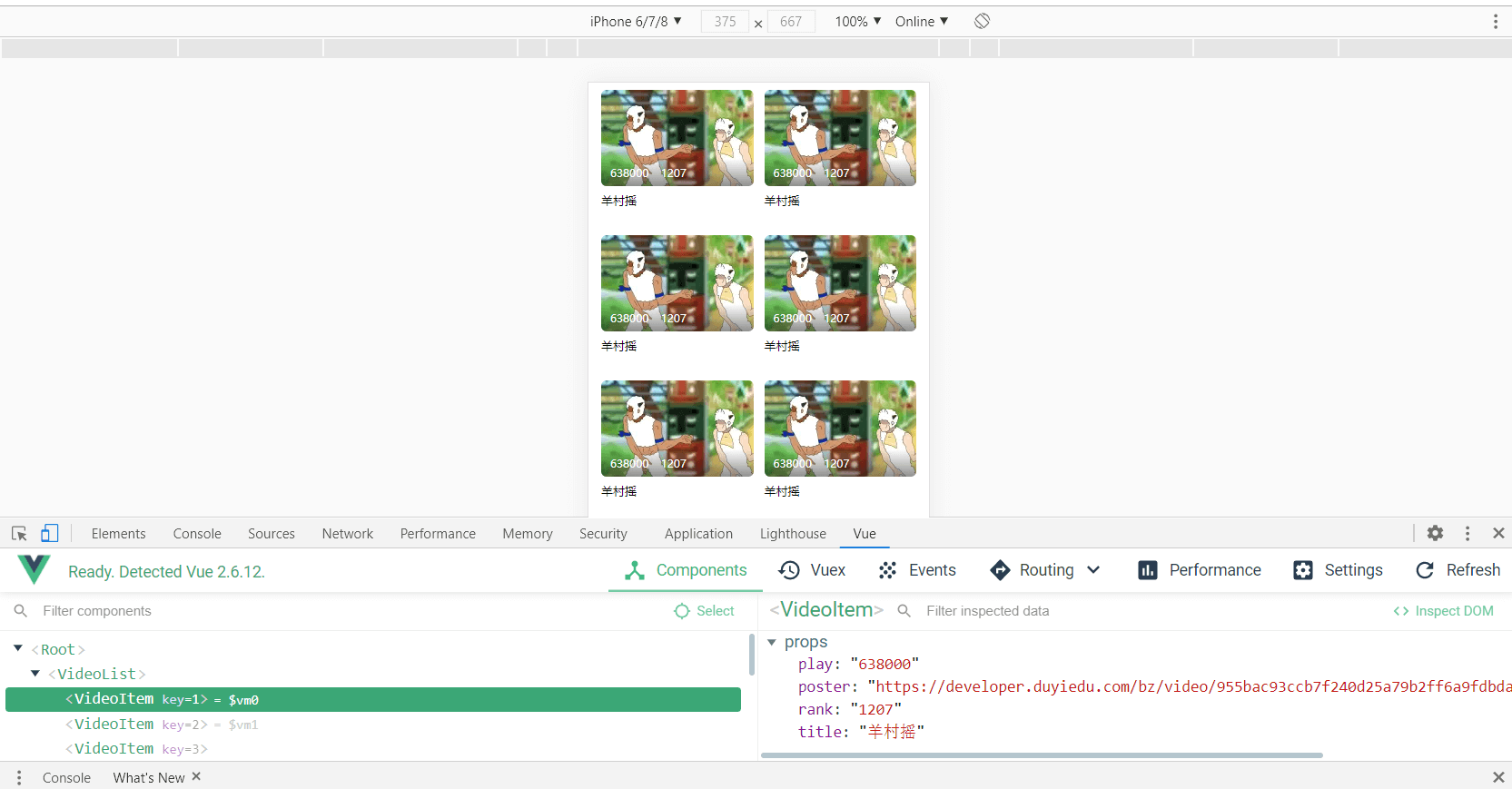The image size is (1512, 789).
Task: Switch to the Vuex view
Action: click(812, 570)
